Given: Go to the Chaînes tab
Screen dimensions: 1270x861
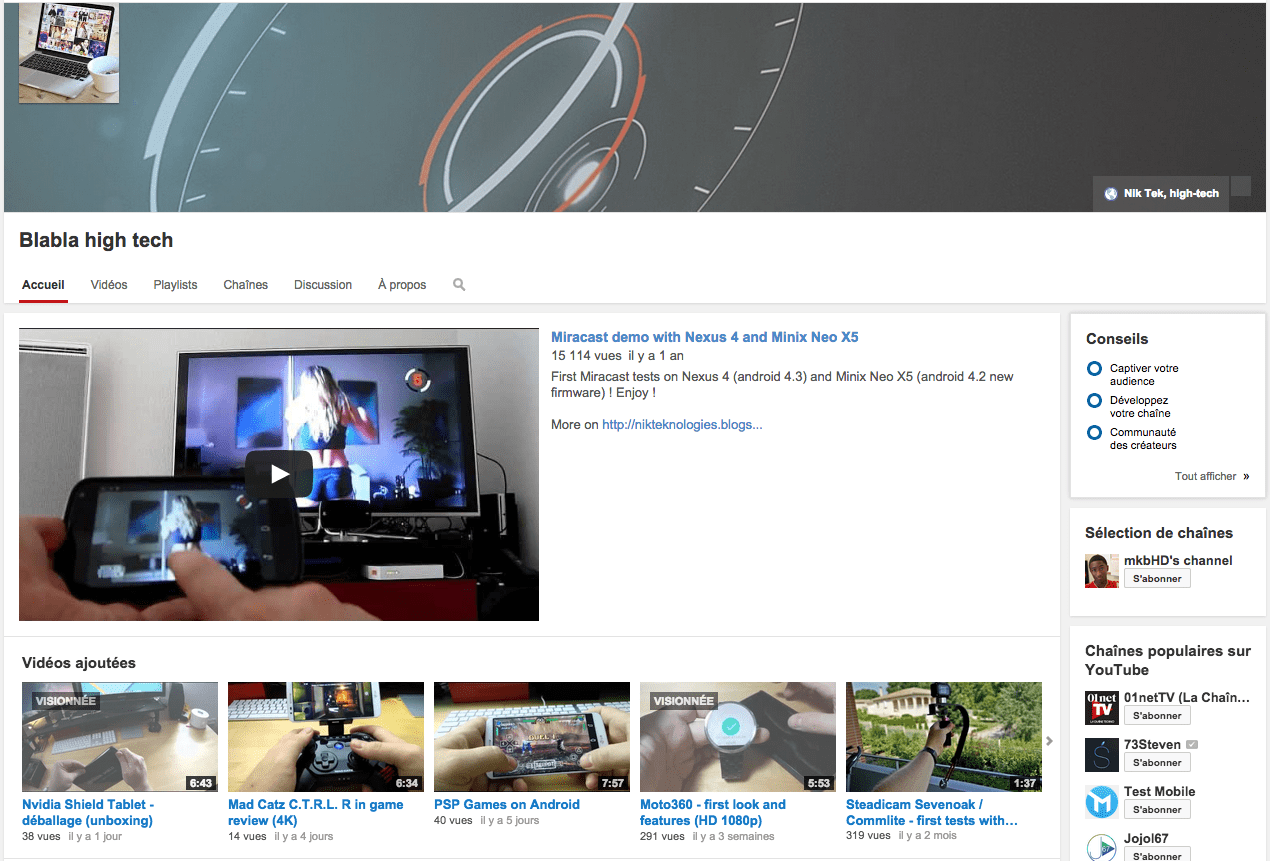Looking at the screenshot, I should tap(246, 285).
